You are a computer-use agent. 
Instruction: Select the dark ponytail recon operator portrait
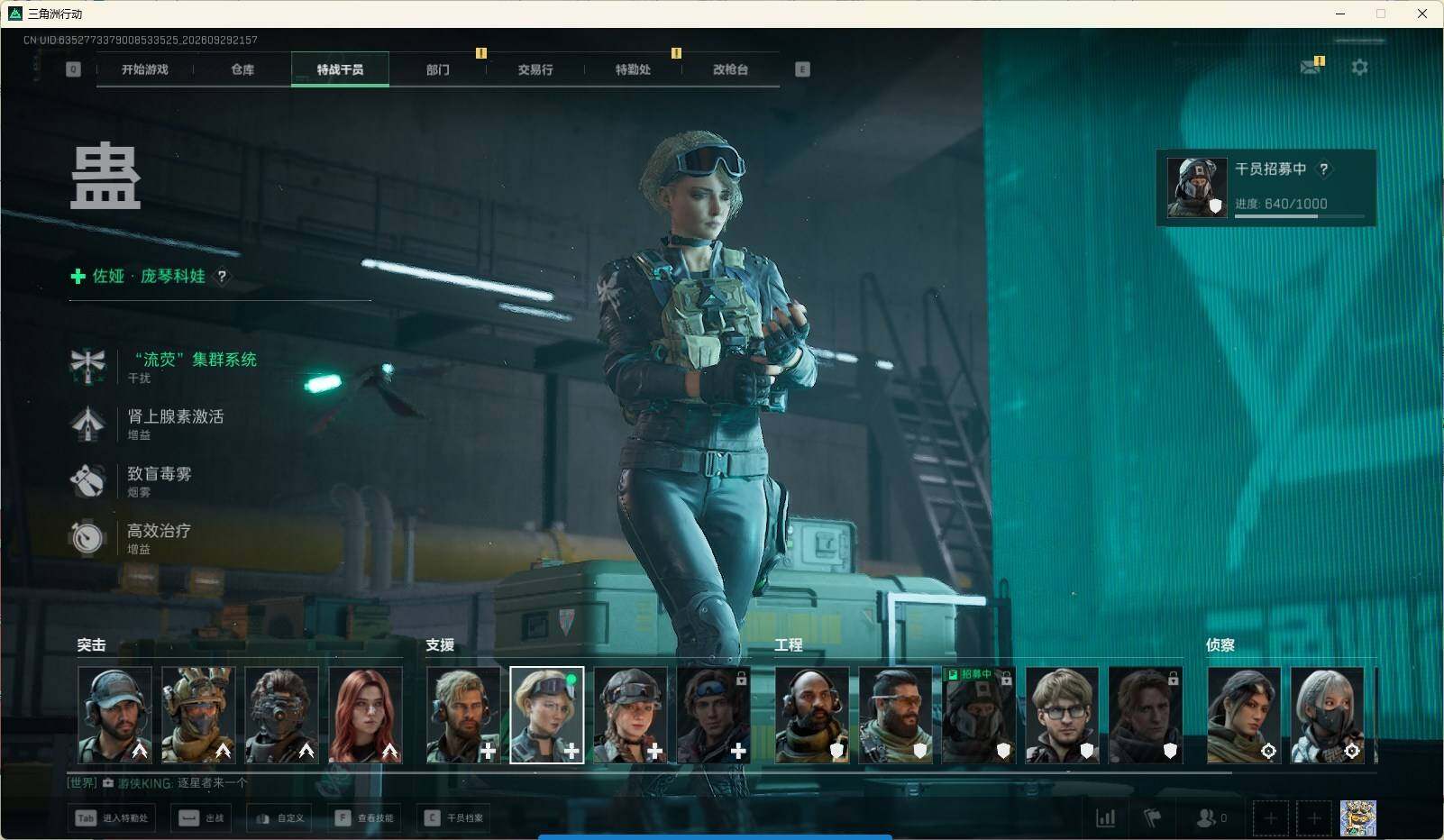[x=1244, y=716]
